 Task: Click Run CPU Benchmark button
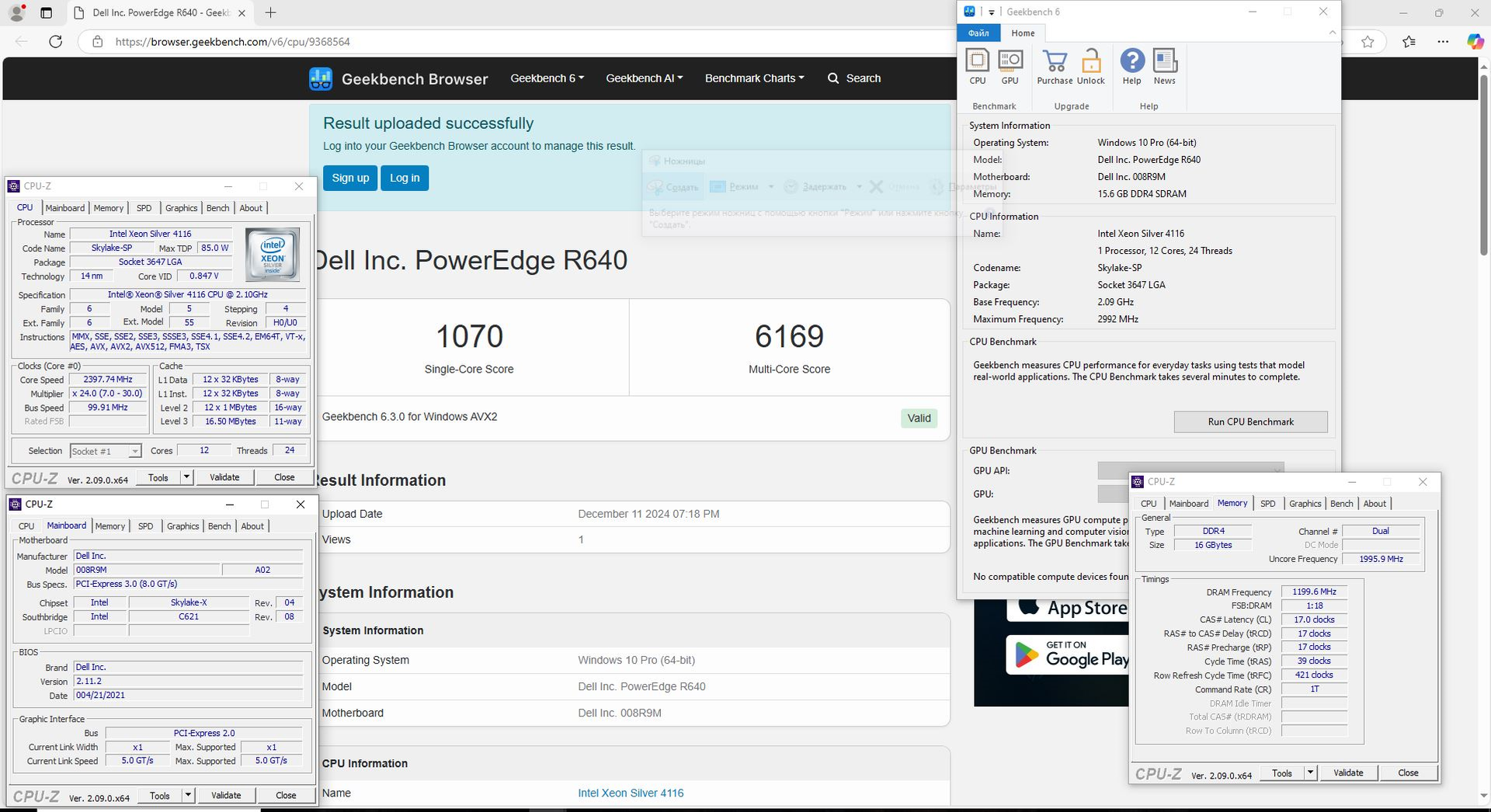(1250, 422)
